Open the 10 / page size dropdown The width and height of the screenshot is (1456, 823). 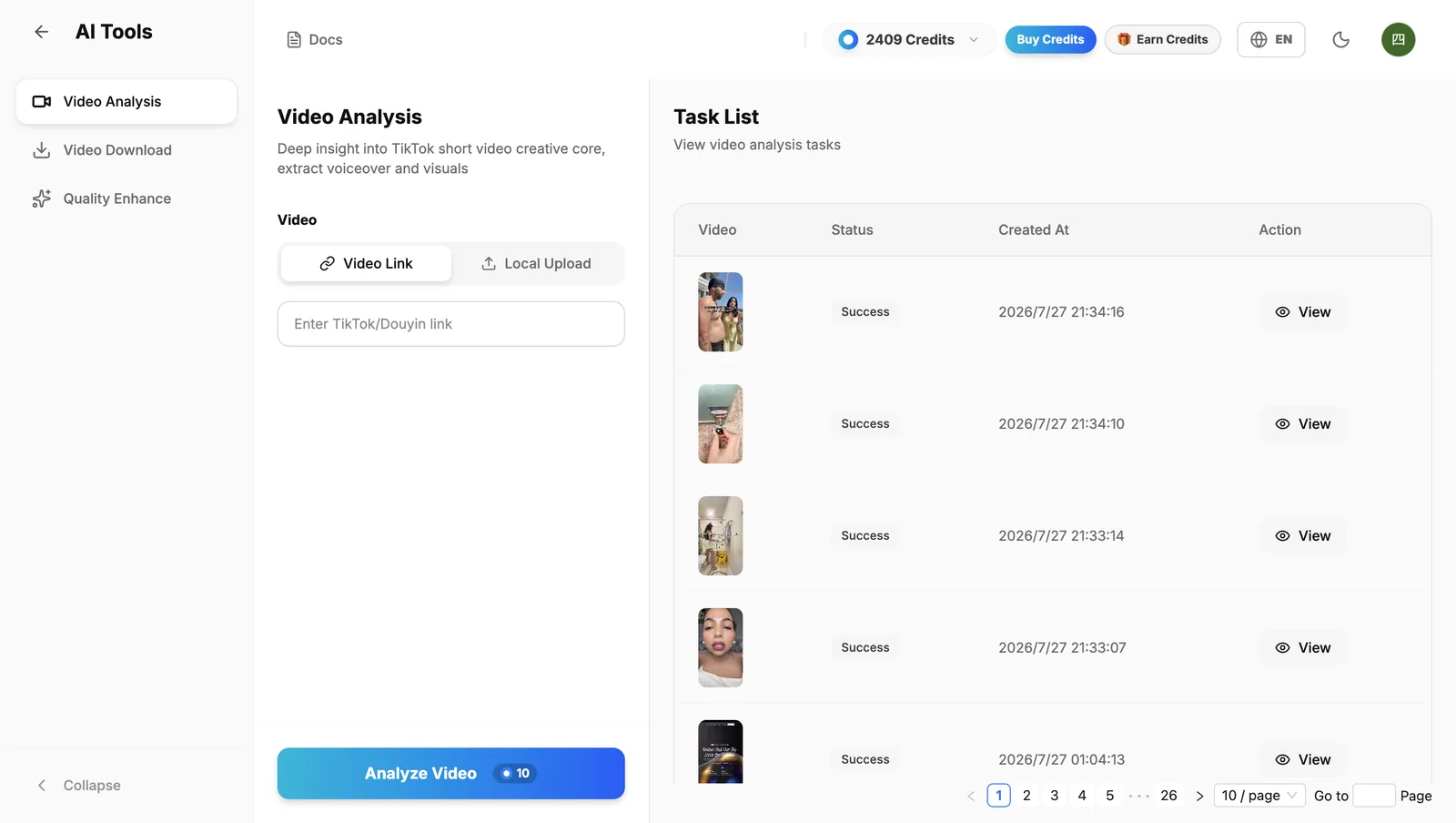point(1259,796)
